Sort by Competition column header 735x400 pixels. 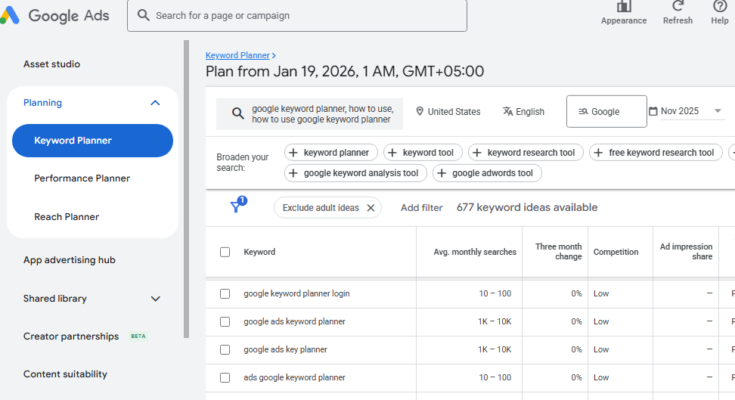tap(615, 252)
